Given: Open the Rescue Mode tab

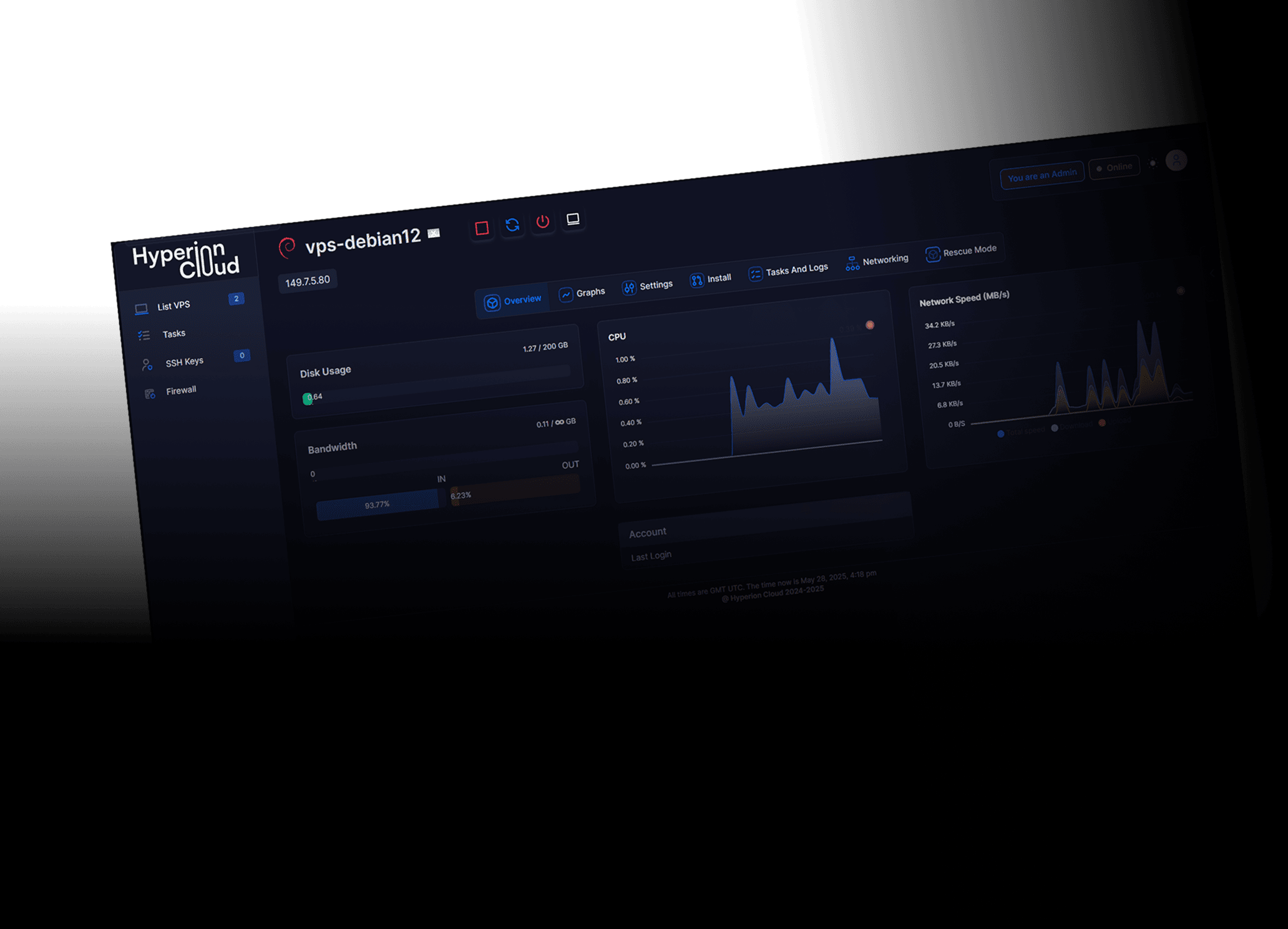Looking at the screenshot, I should pos(961,252).
